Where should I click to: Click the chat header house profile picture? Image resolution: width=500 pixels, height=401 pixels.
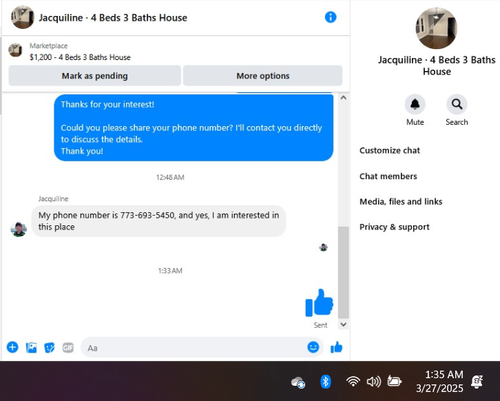(22, 17)
